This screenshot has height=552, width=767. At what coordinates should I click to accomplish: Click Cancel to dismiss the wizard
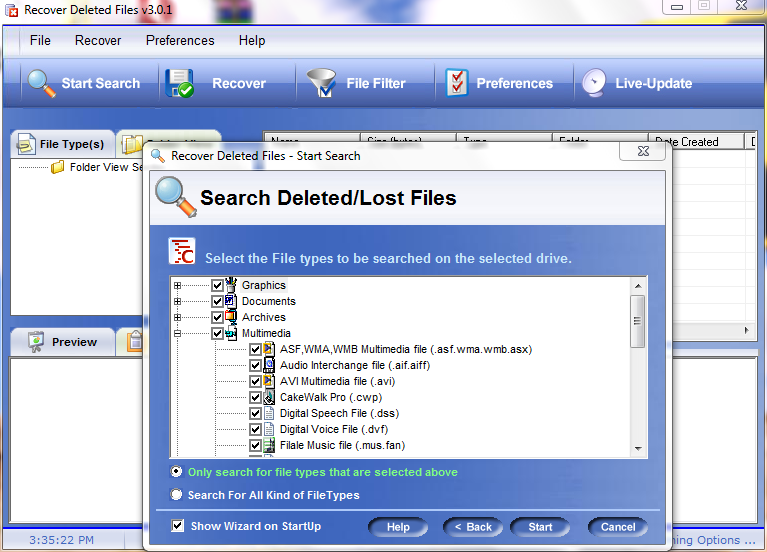coord(618,527)
